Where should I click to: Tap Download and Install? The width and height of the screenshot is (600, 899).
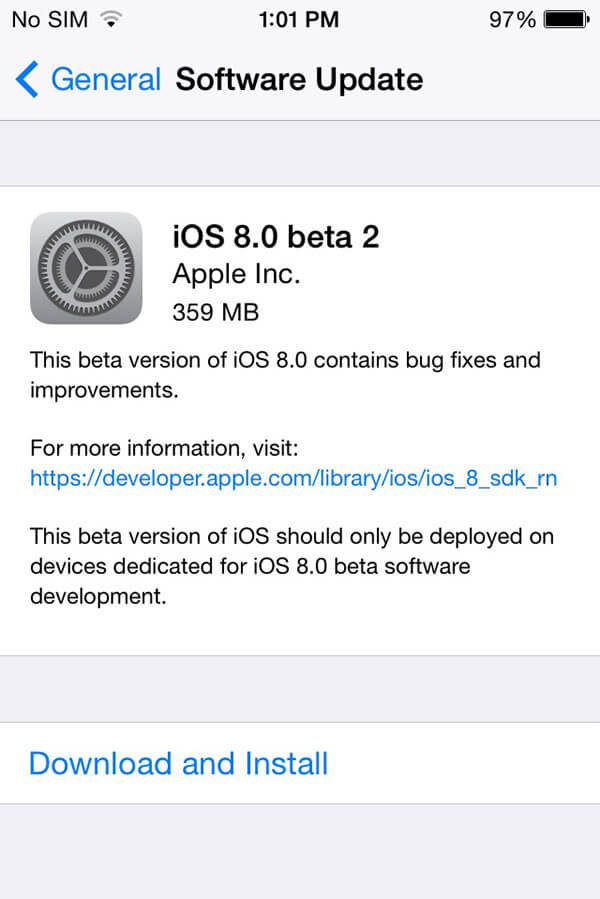click(x=178, y=764)
